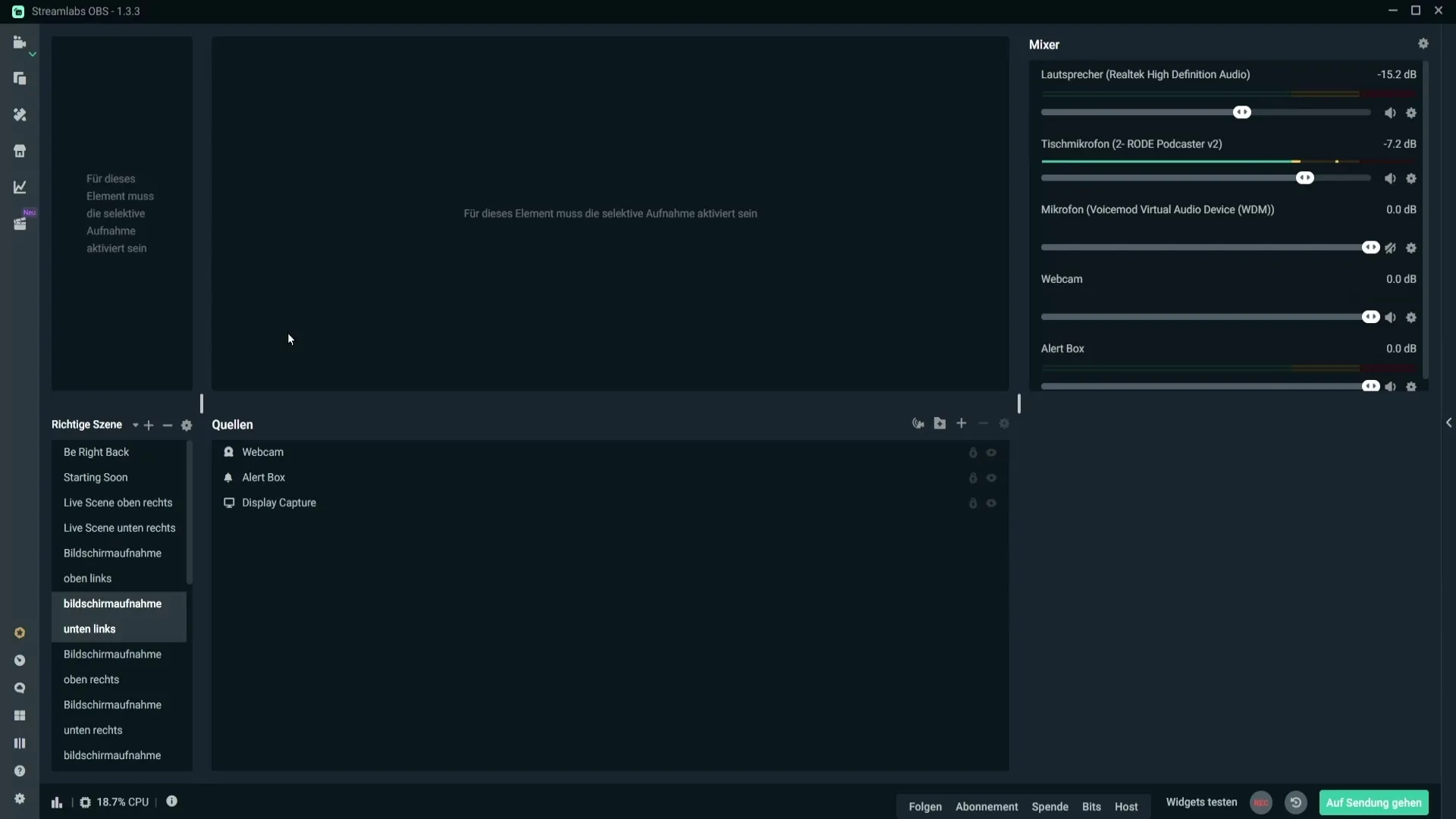
Task: Click the audio settings gear for Tischmikrofon
Action: 1411,178
